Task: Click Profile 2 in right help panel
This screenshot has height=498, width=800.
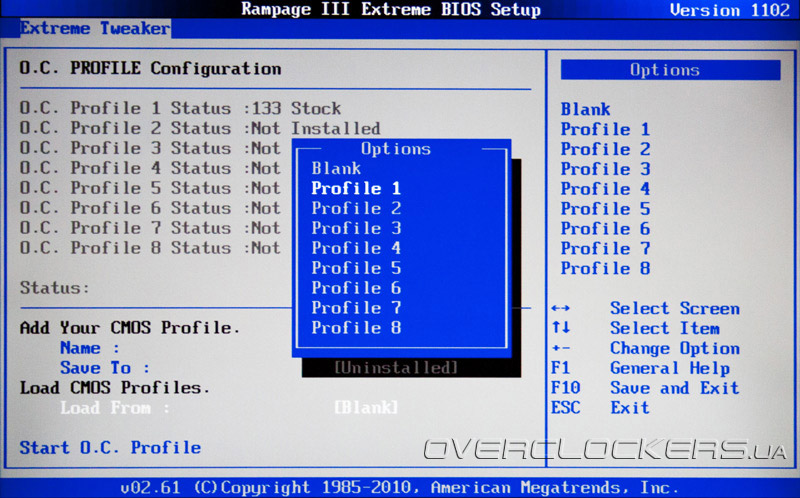Action: [605, 149]
